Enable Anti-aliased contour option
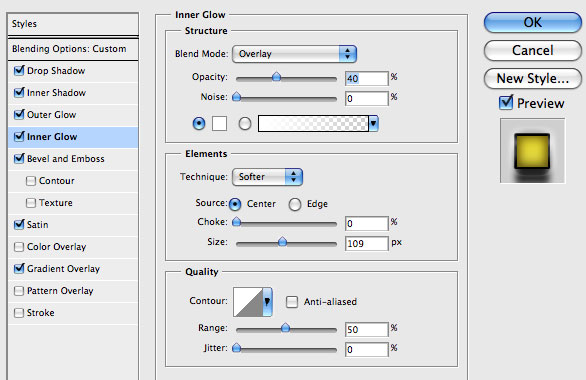The height and width of the screenshot is (380, 586). 292,302
